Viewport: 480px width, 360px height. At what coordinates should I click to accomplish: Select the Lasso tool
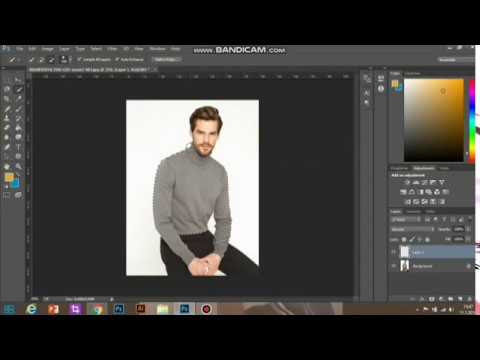(7, 89)
